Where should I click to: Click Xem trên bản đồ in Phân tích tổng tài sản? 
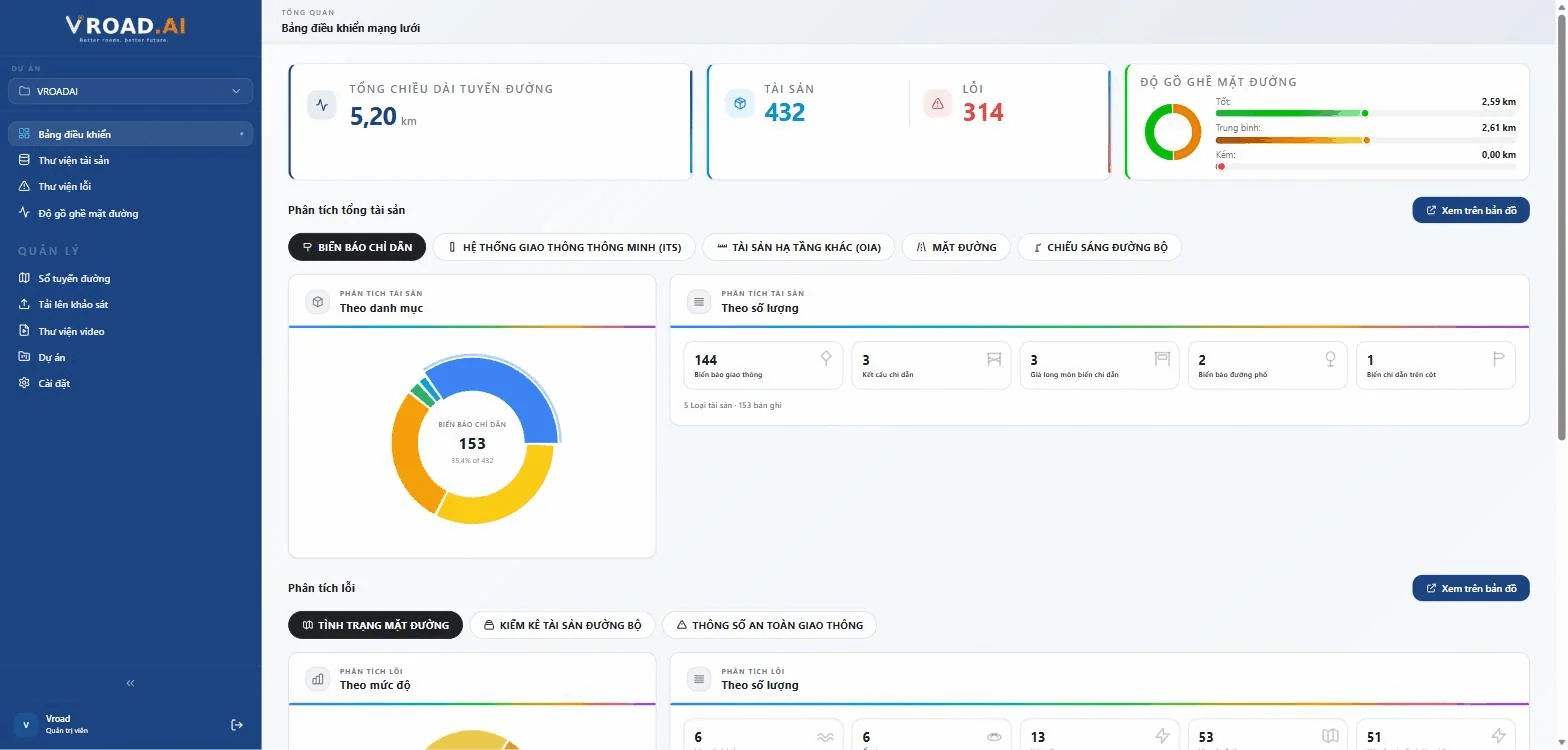coord(1471,210)
